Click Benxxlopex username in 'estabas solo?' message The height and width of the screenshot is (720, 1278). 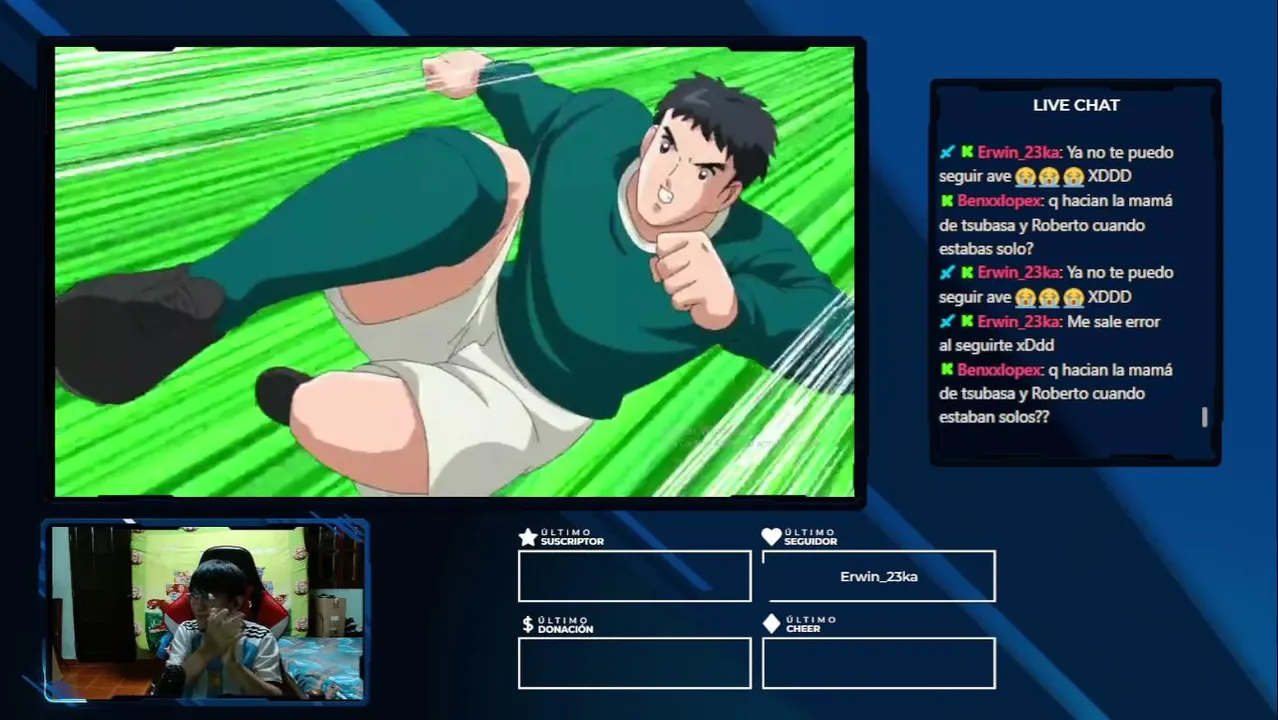[x=999, y=201]
